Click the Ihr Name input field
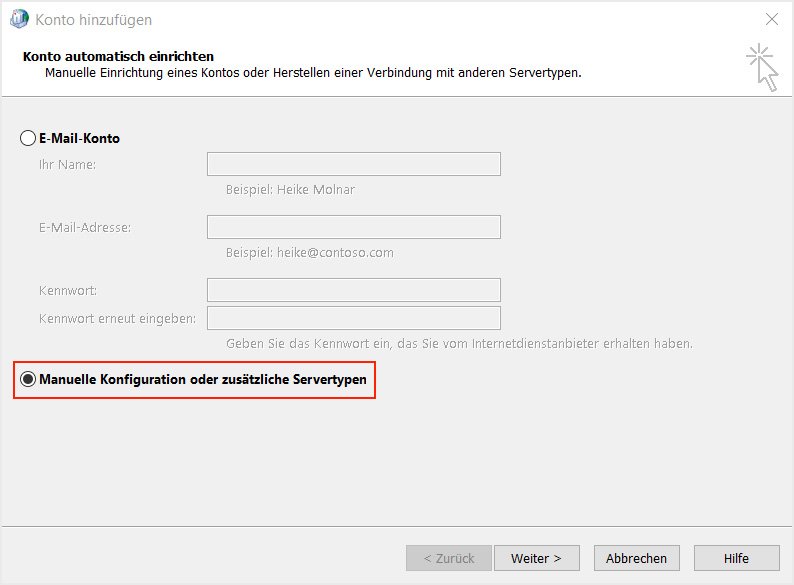 pyautogui.click(x=353, y=164)
